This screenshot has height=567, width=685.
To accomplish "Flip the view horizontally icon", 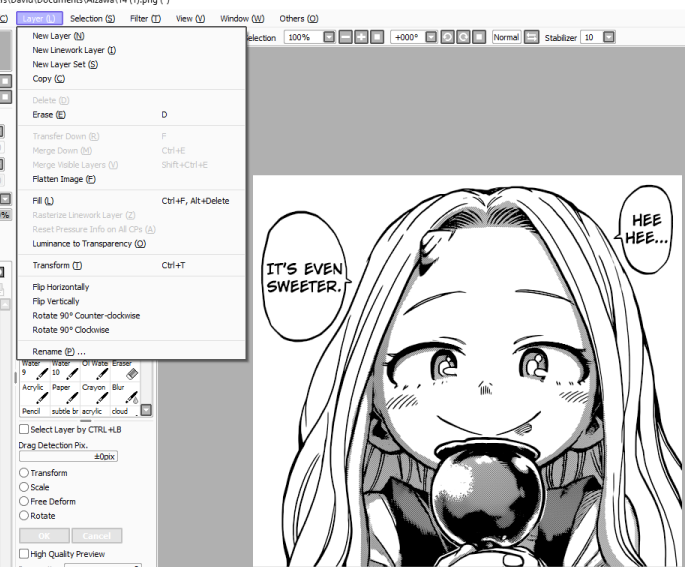I will tap(531, 37).
